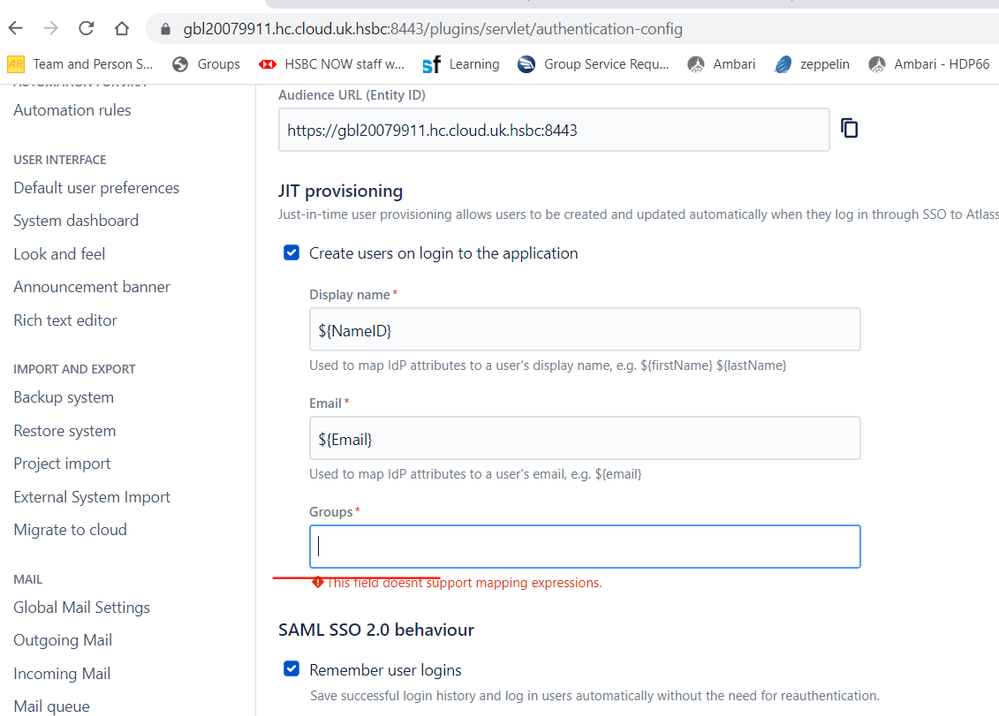
Task: Click Display name helper text
Action: click(x=548, y=366)
